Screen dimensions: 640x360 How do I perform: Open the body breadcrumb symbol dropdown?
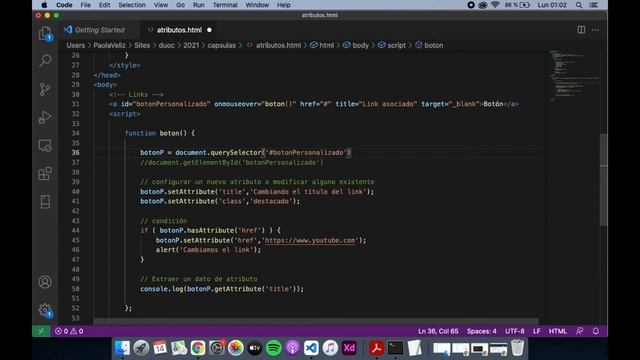click(x=356, y=45)
